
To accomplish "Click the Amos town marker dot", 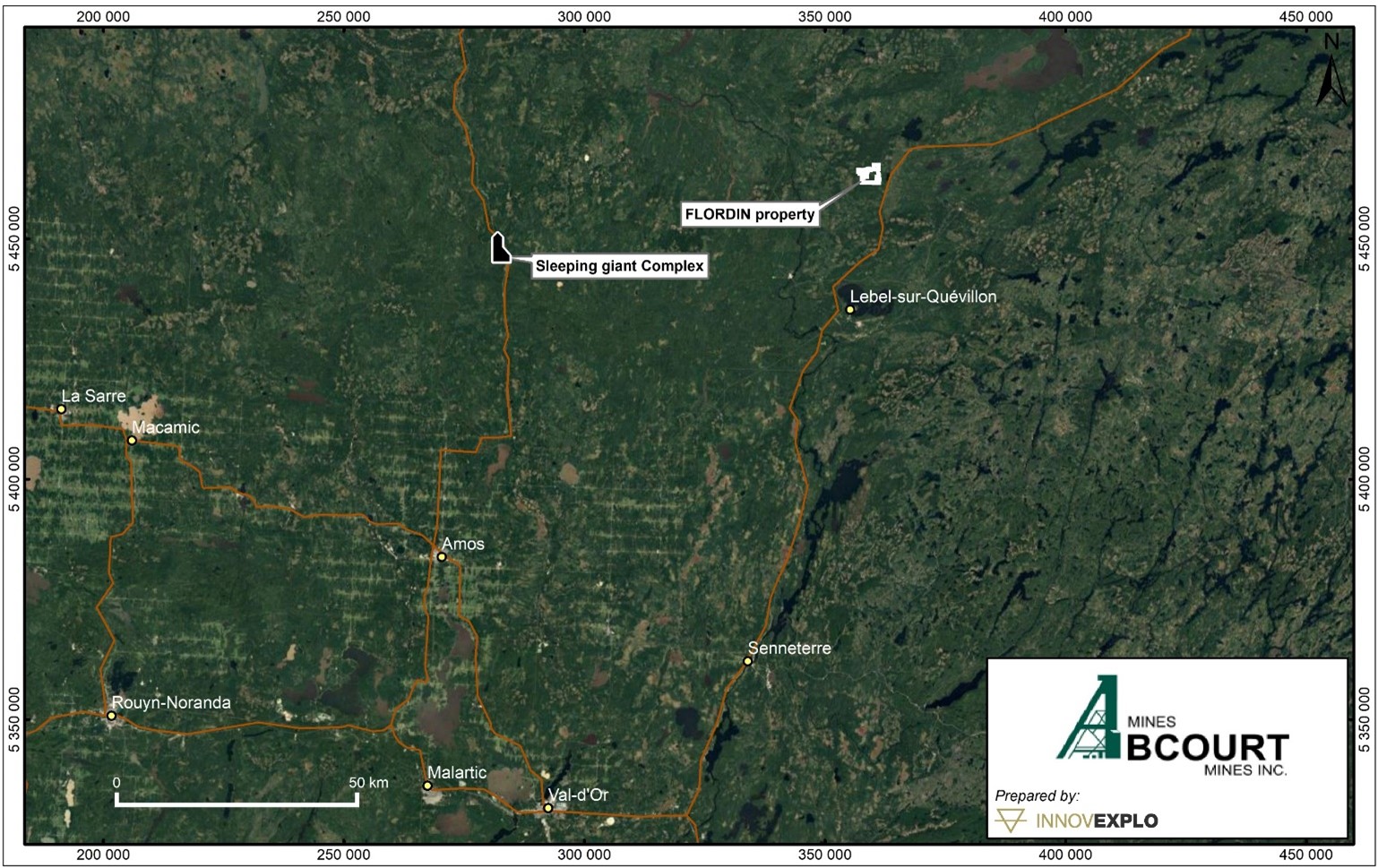I will click(442, 556).
